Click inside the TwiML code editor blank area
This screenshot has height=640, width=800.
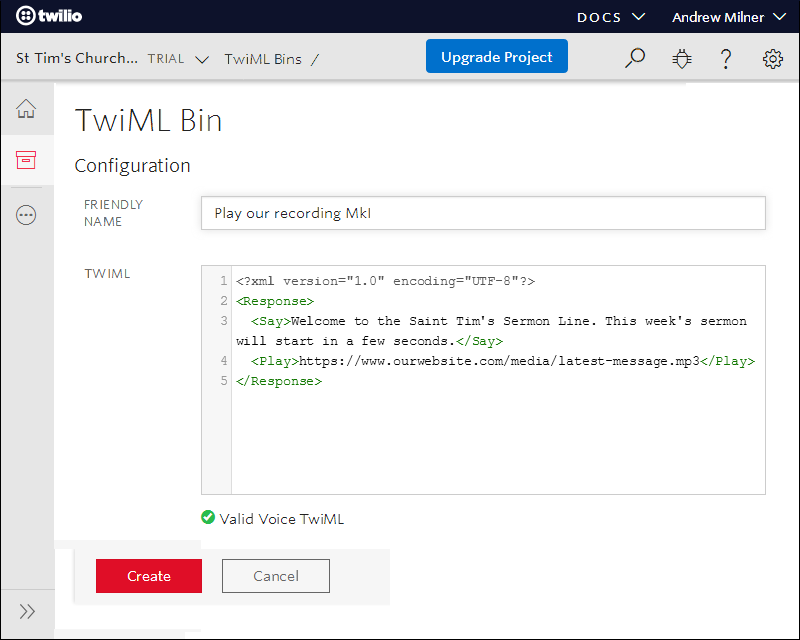pyautogui.click(x=497, y=441)
